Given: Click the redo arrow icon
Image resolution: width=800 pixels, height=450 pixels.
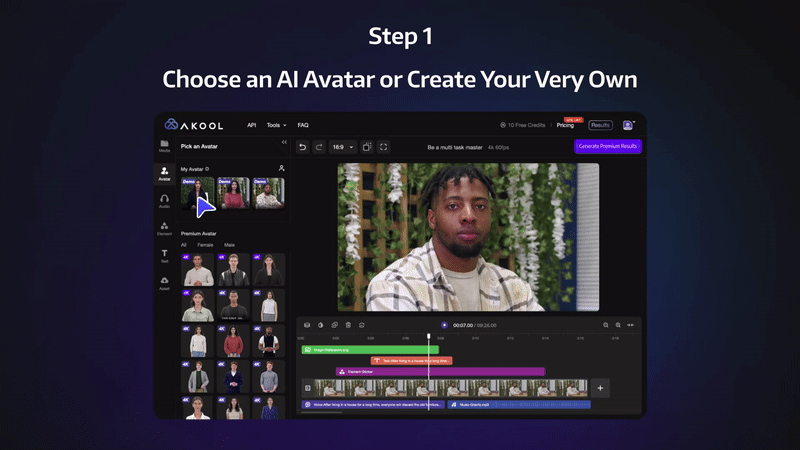Looking at the screenshot, I should click(319, 147).
